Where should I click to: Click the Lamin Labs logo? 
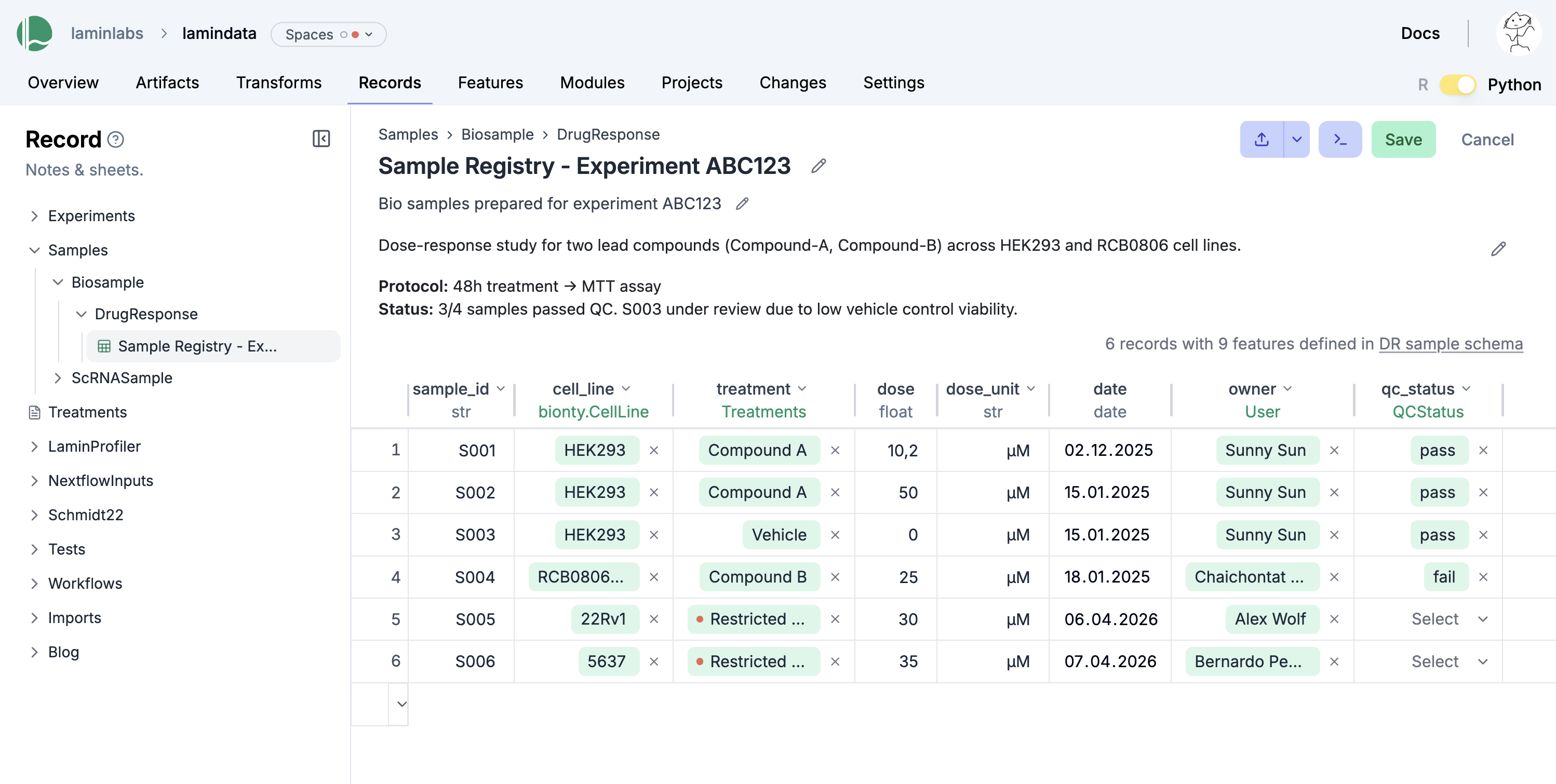34,33
